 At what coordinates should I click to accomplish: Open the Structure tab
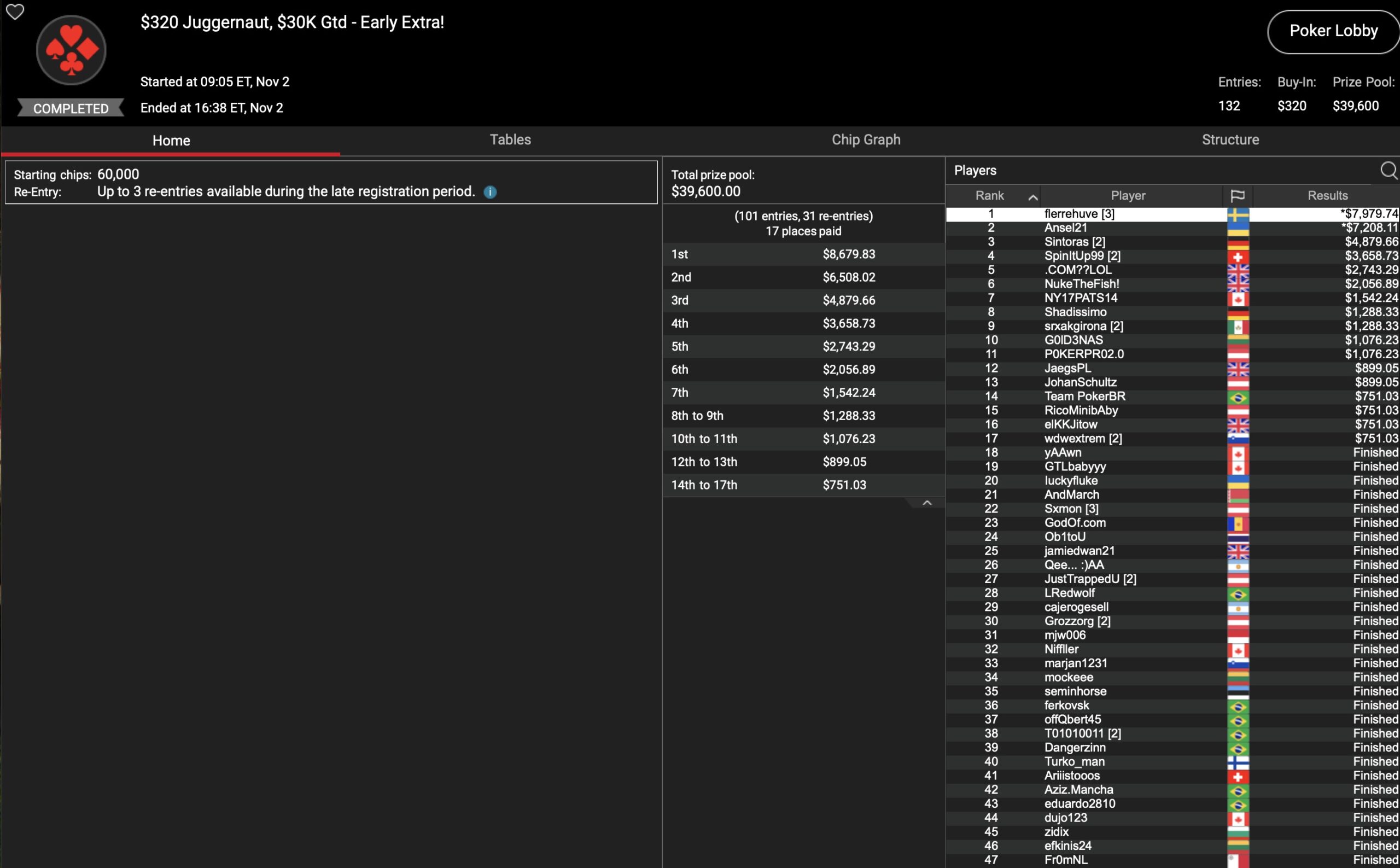(1230, 139)
